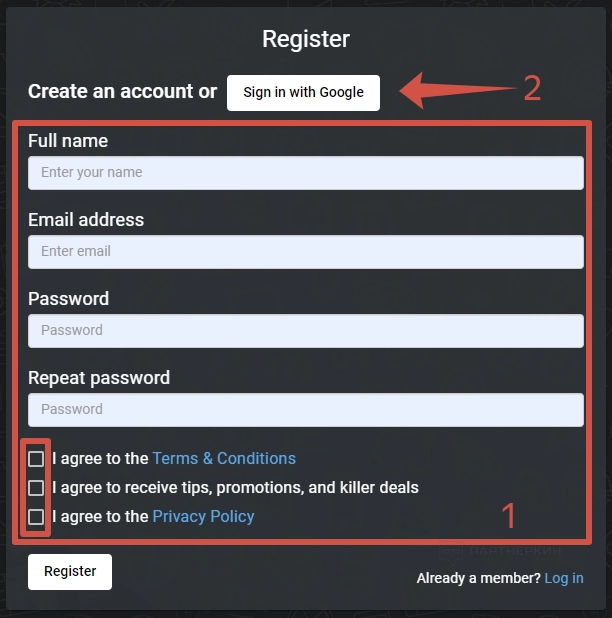Click the "Password" label above the first password field
612x618 pixels.
(x=68, y=299)
